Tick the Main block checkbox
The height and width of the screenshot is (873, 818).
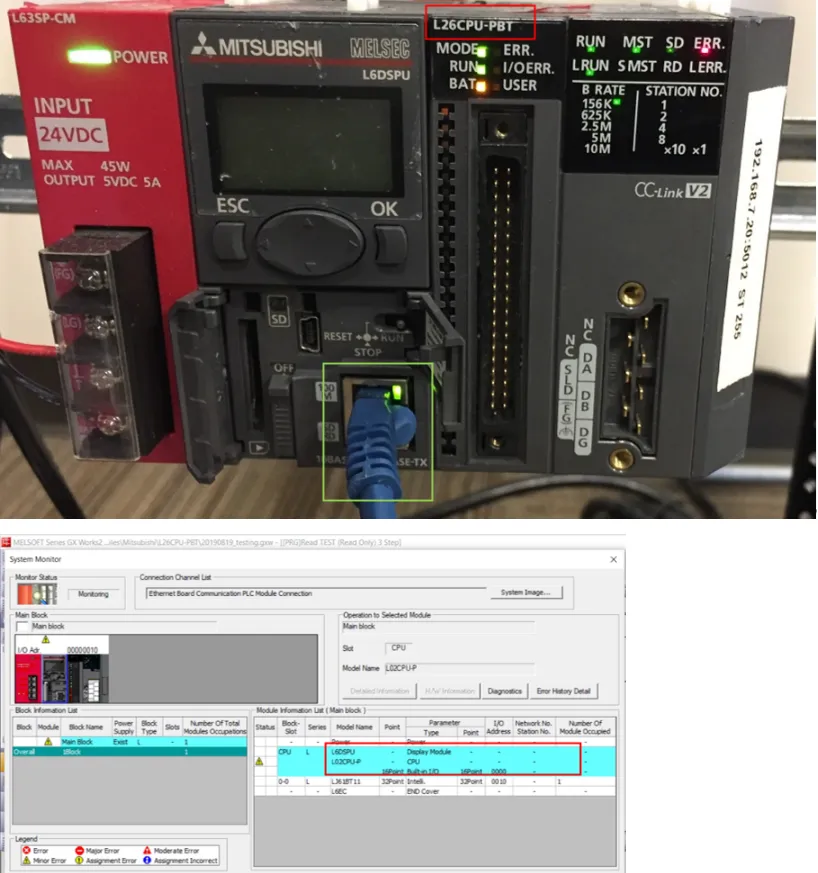coord(22,626)
